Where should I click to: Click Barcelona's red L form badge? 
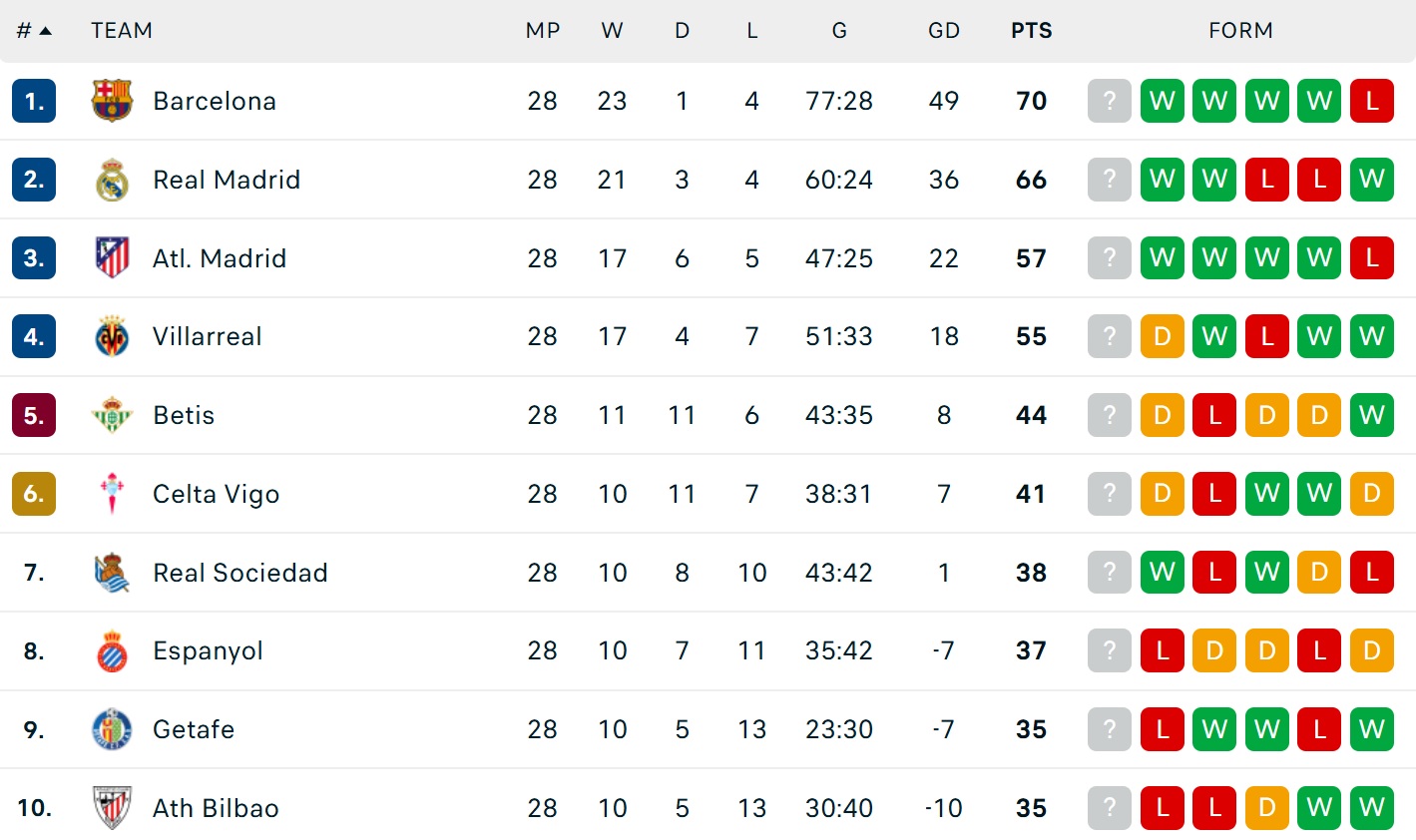pos(1371,101)
